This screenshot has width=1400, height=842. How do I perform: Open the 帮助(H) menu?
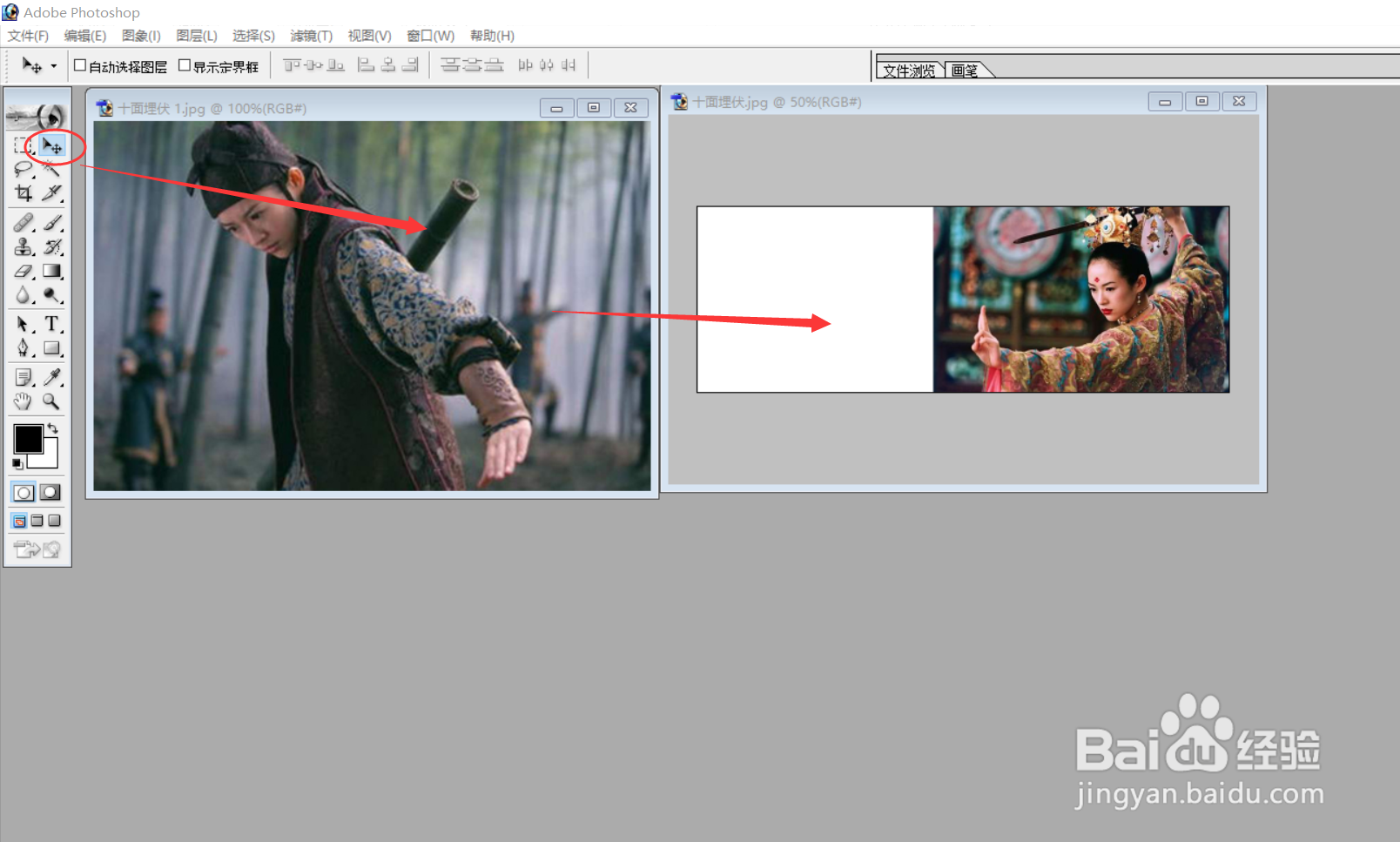(492, 36)
